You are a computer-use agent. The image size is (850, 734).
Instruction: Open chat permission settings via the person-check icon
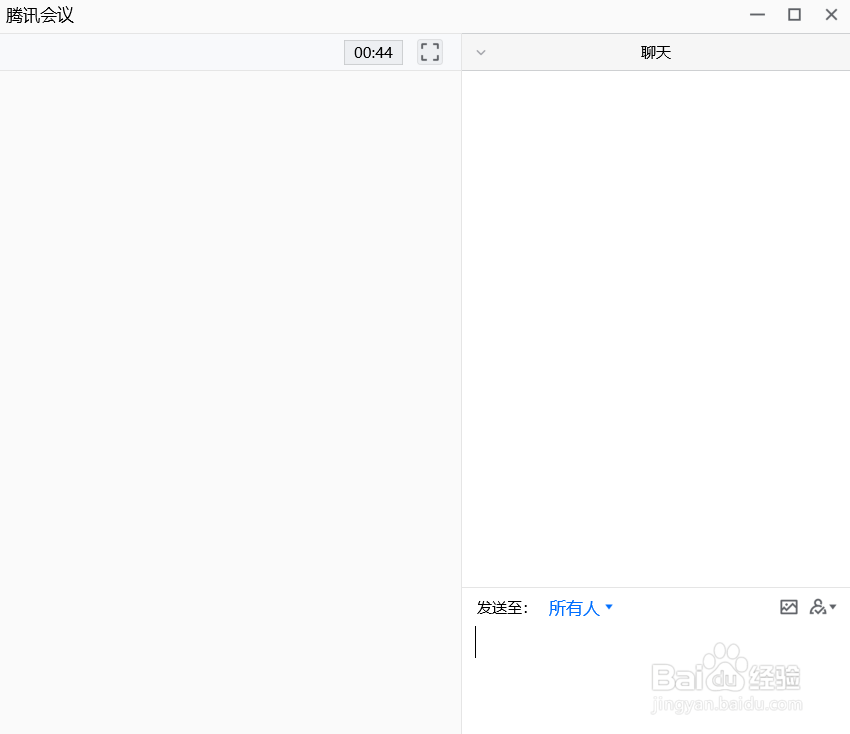(818, 607)
